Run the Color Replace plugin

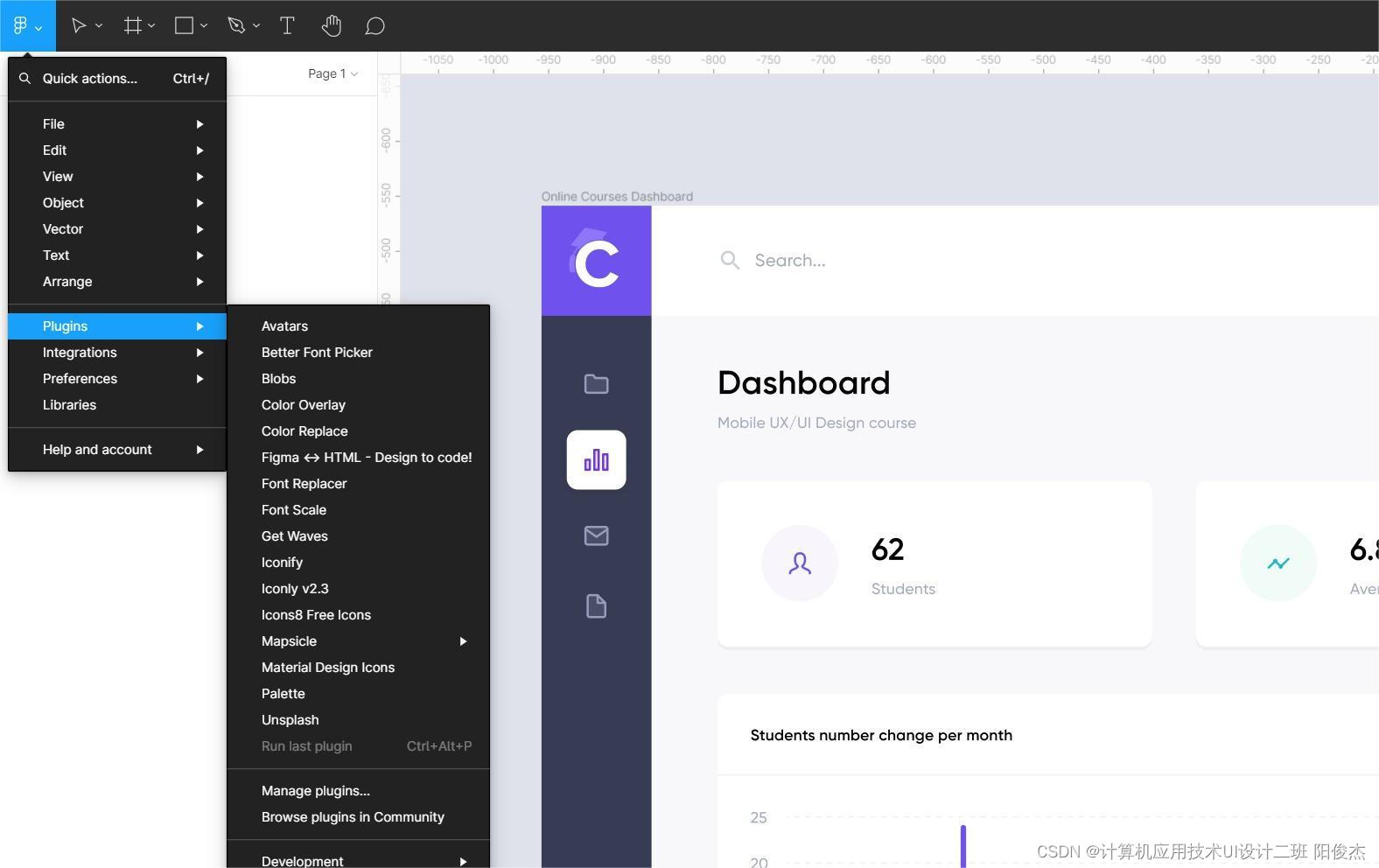[x=358, y=431]
